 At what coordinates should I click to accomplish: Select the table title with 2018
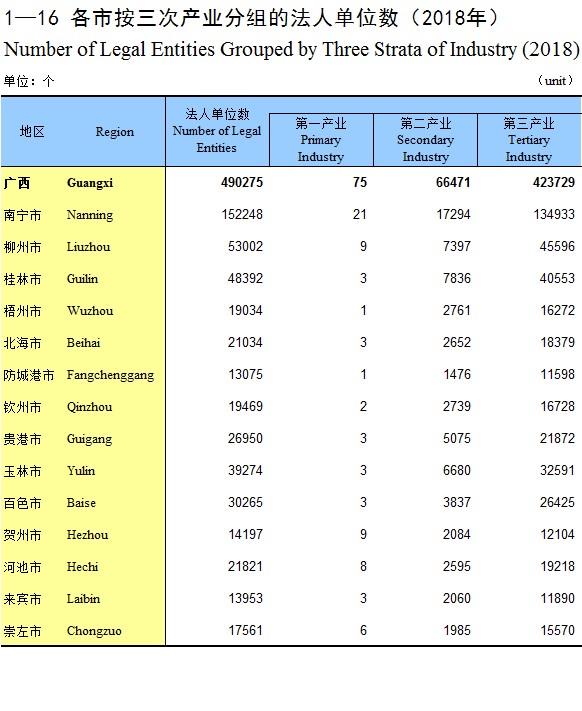click(x=251, y=18)
